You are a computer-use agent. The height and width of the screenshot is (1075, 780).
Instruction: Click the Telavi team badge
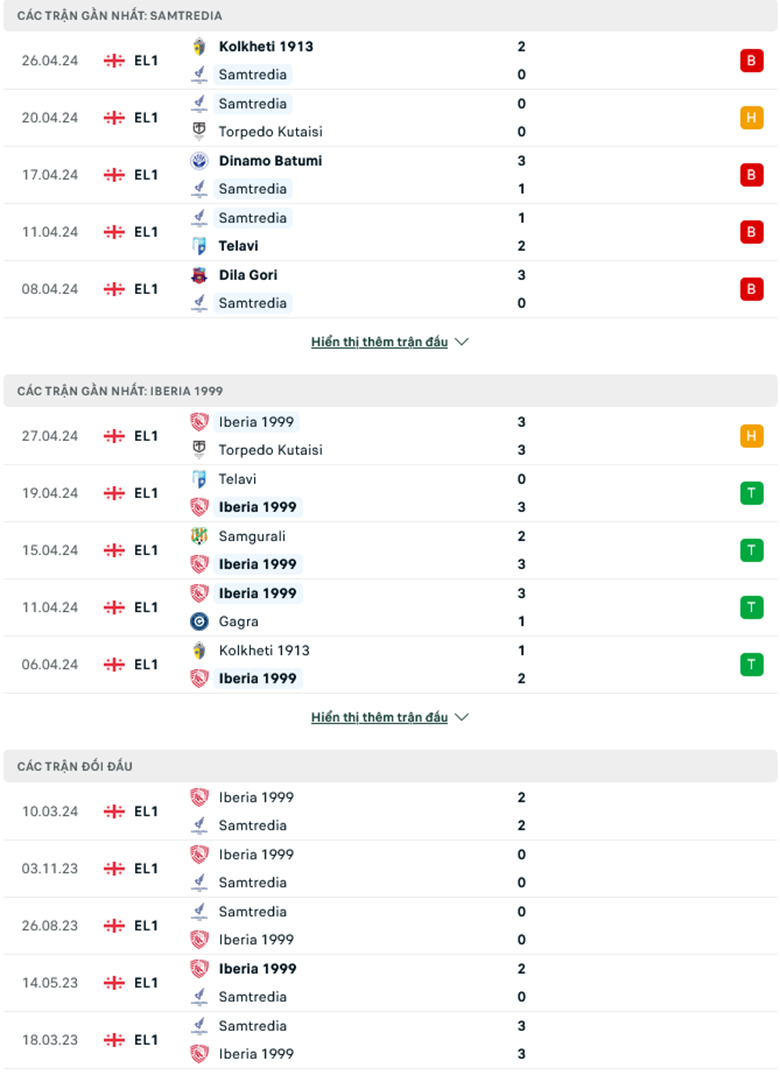pyautogui.click(x=199, y=245)
